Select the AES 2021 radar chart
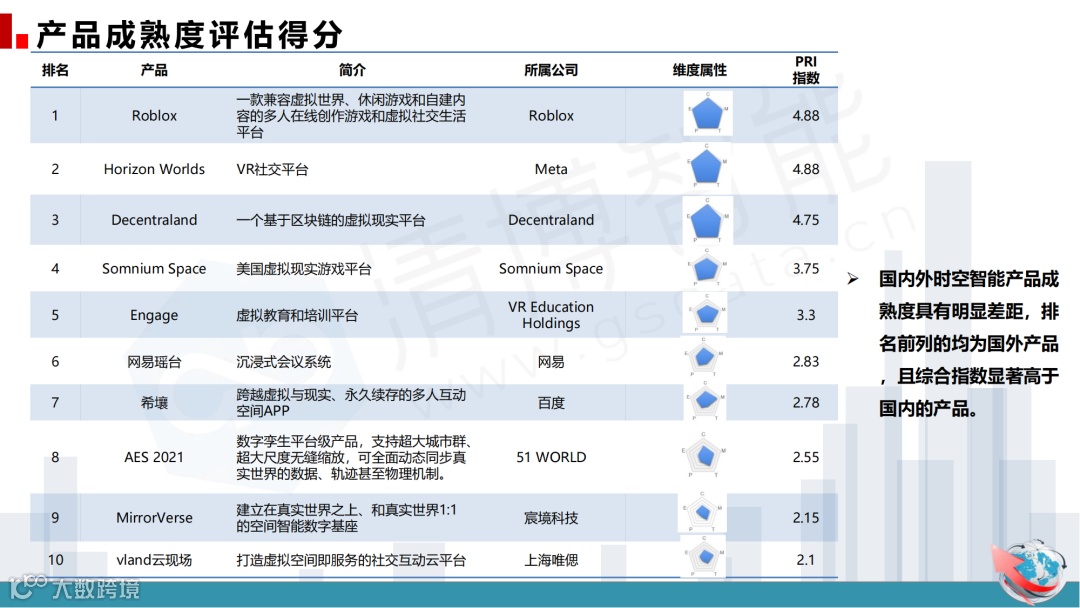The image size is (1080, 608). [704, 455]
